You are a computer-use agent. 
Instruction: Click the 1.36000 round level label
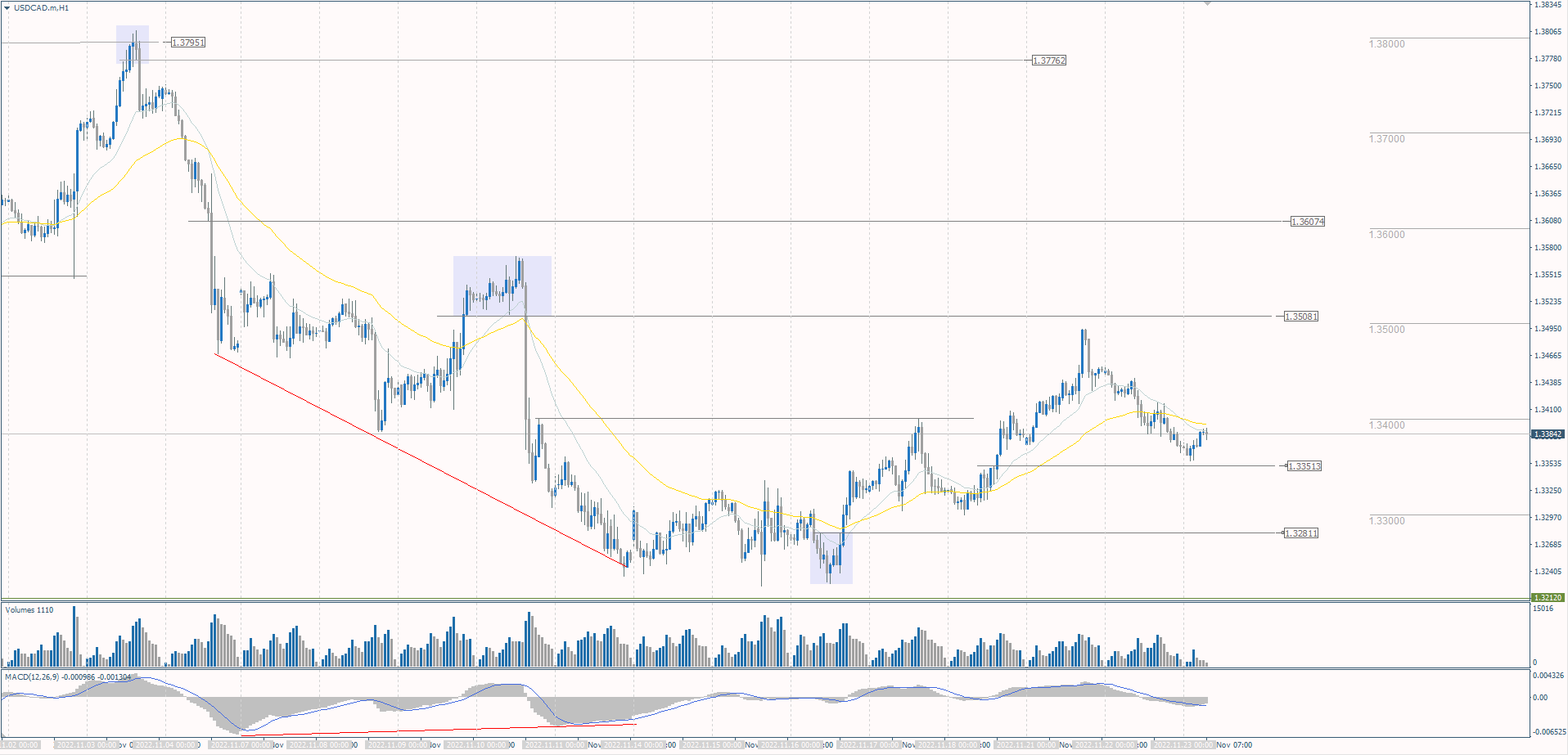pos(1387,235)
